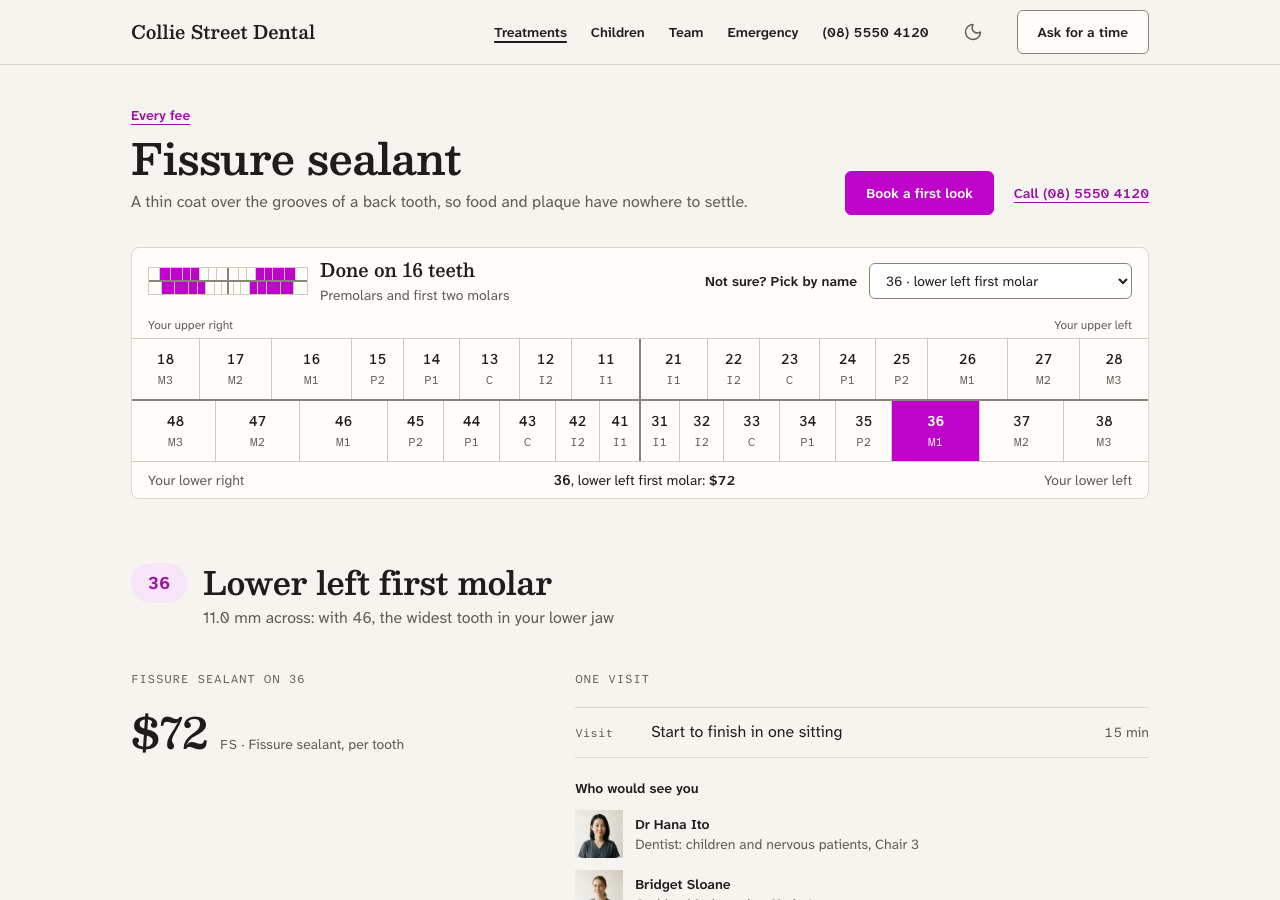Click the "Who would see you" heading
Viewport: 1280px width, 900px height.
click(x=637, y=789)
